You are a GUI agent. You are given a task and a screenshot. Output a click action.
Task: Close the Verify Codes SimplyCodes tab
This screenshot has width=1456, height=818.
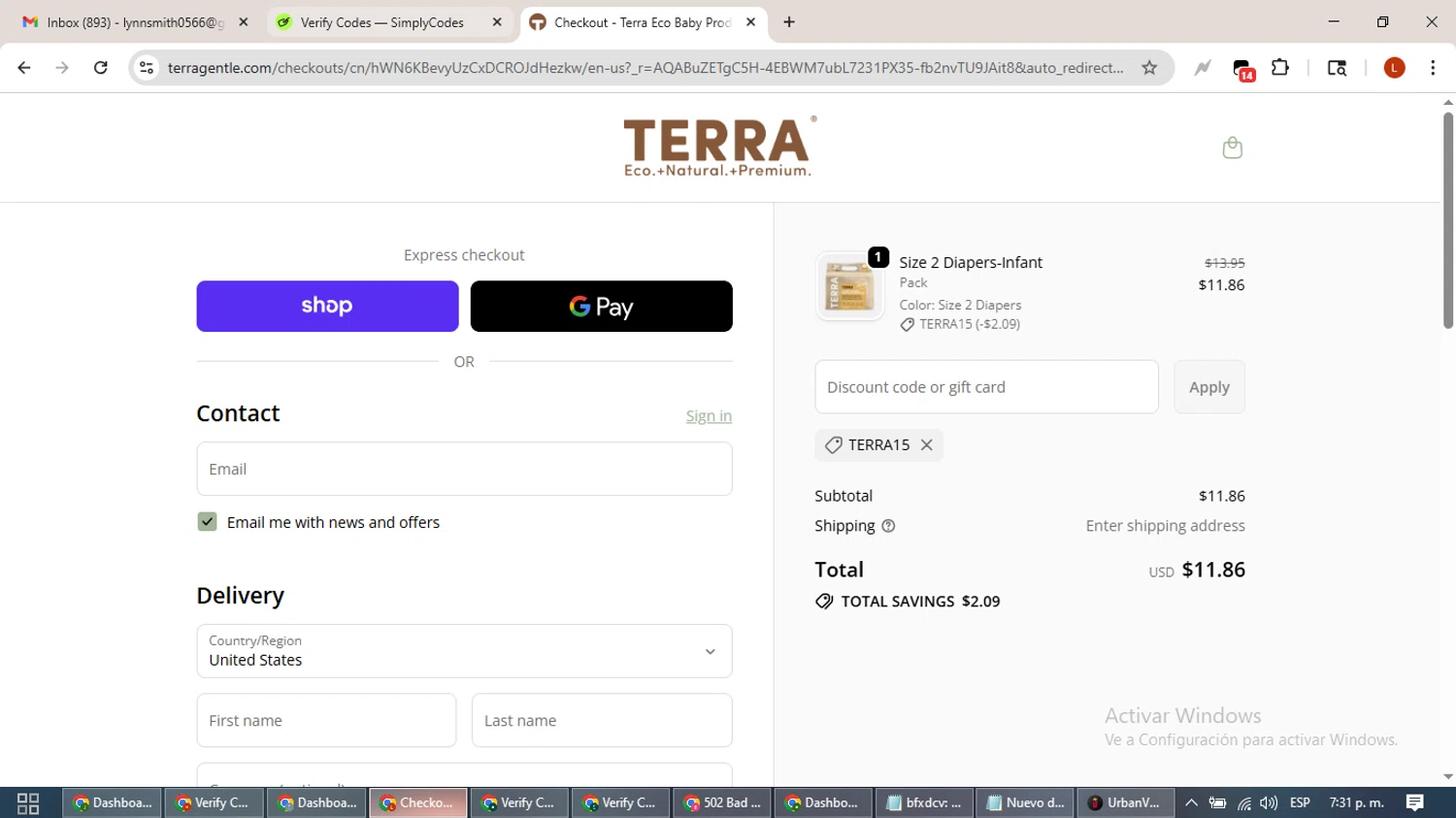(x=497, y=22)
